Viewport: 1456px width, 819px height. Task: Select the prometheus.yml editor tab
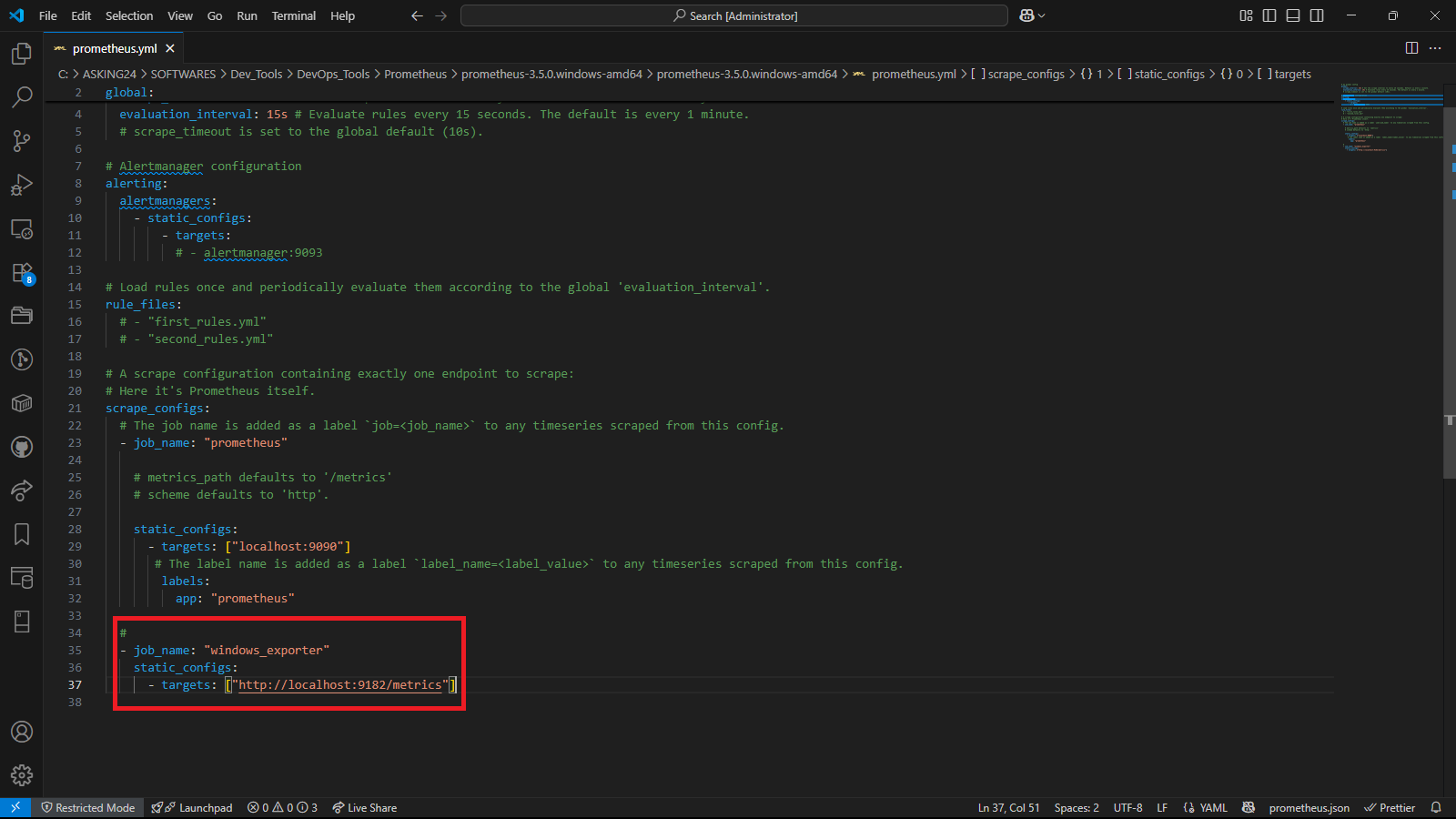[115, 48]
